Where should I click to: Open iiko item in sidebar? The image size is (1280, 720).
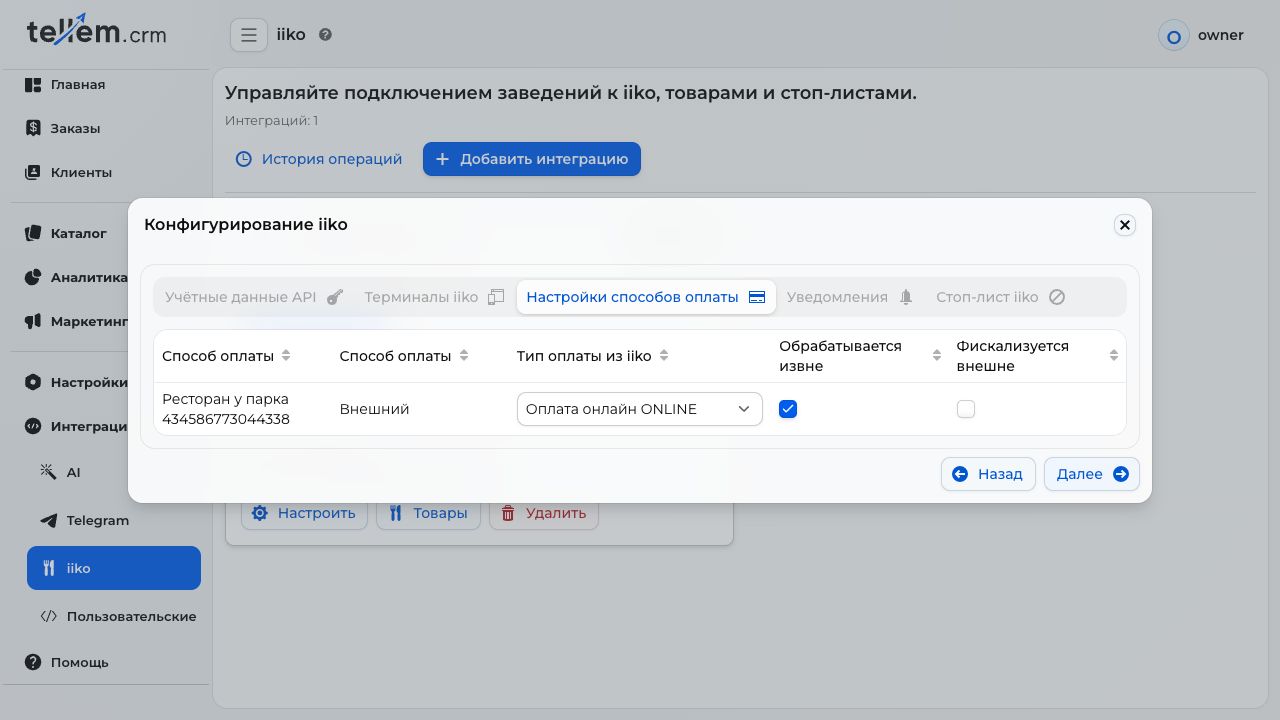[x=114, y=568]
